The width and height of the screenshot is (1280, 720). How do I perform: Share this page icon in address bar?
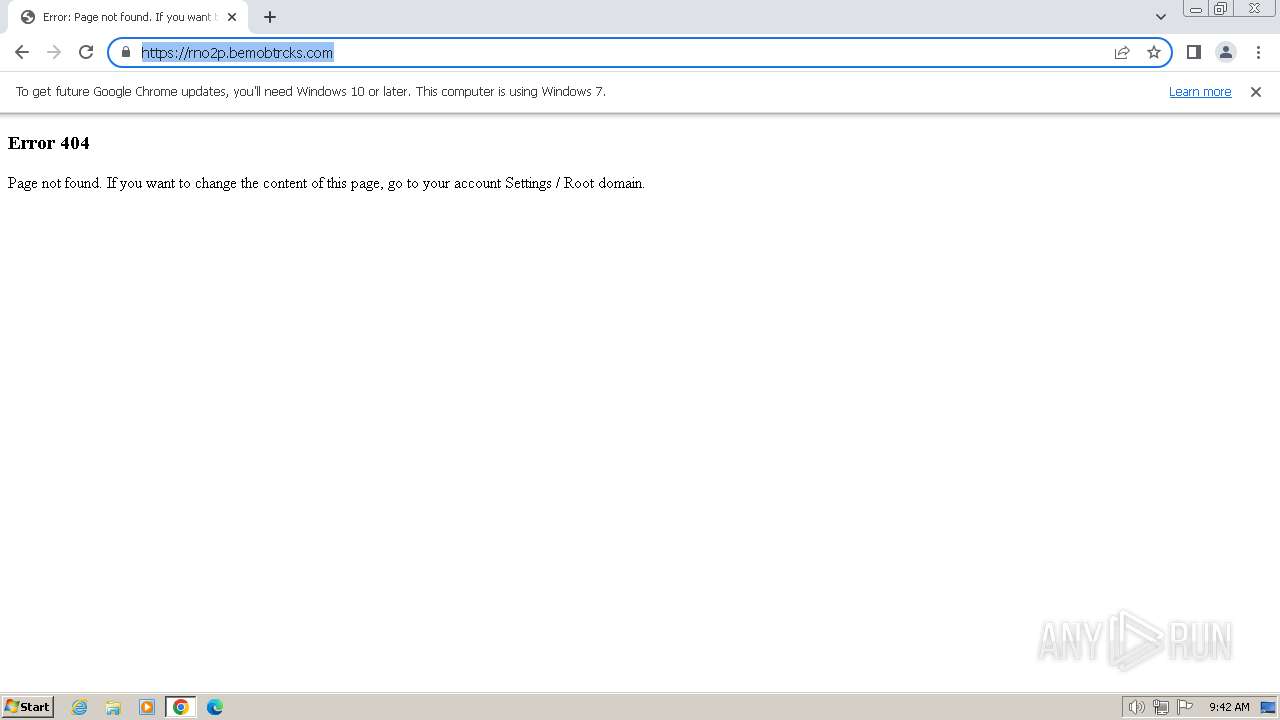coord(1122,52)
